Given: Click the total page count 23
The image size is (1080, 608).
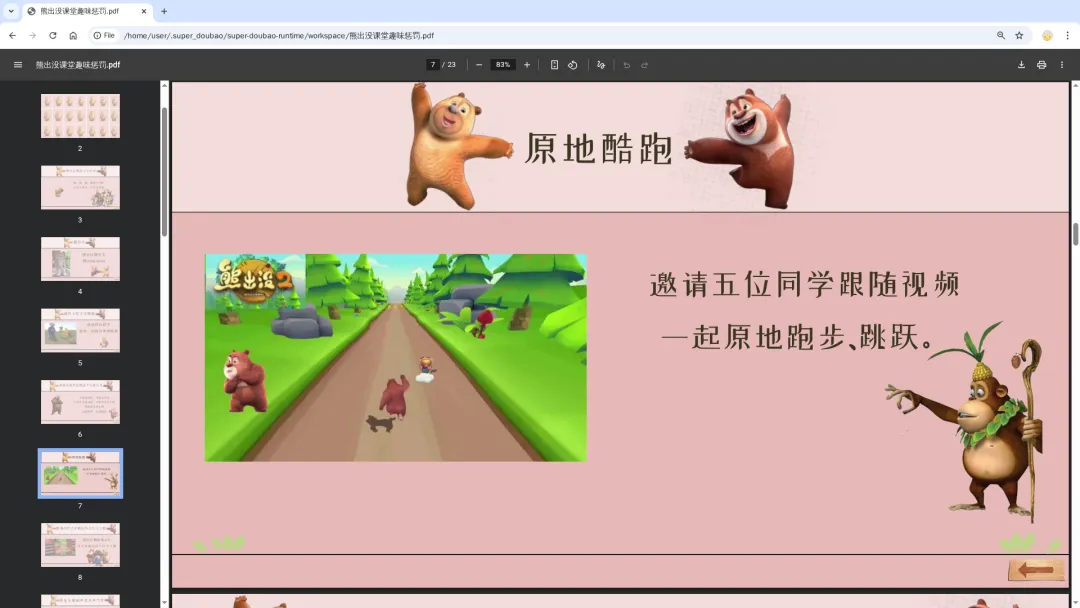Looking at the screenshot, I should [451, 65].
